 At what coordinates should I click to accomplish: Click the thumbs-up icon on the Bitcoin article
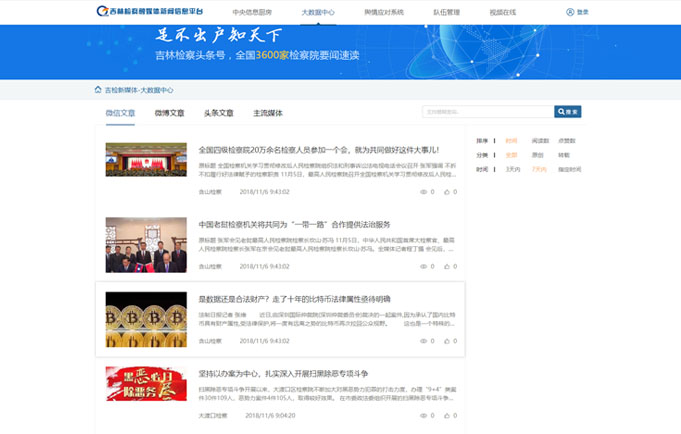445,341
